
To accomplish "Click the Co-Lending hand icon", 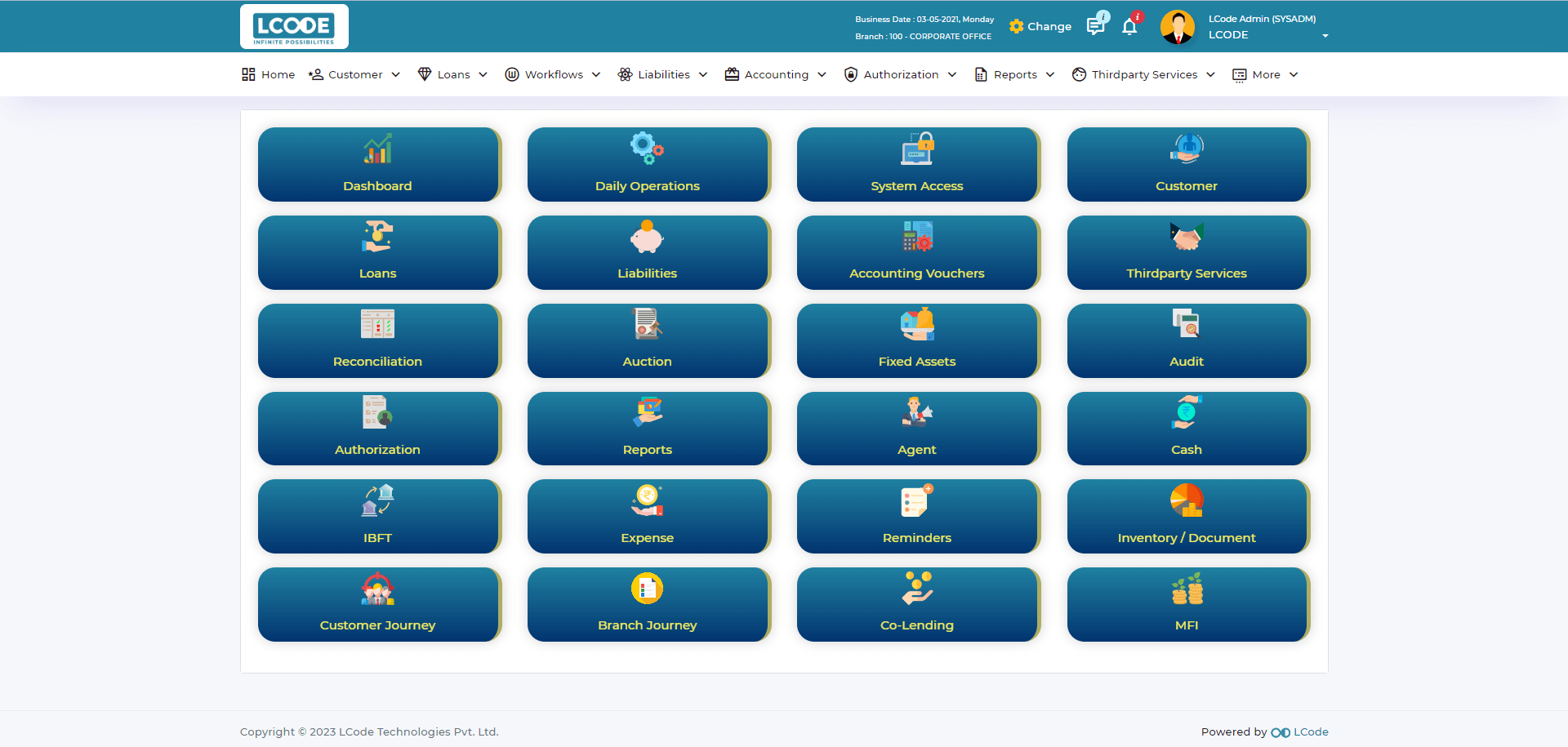I will coord(917,588).
